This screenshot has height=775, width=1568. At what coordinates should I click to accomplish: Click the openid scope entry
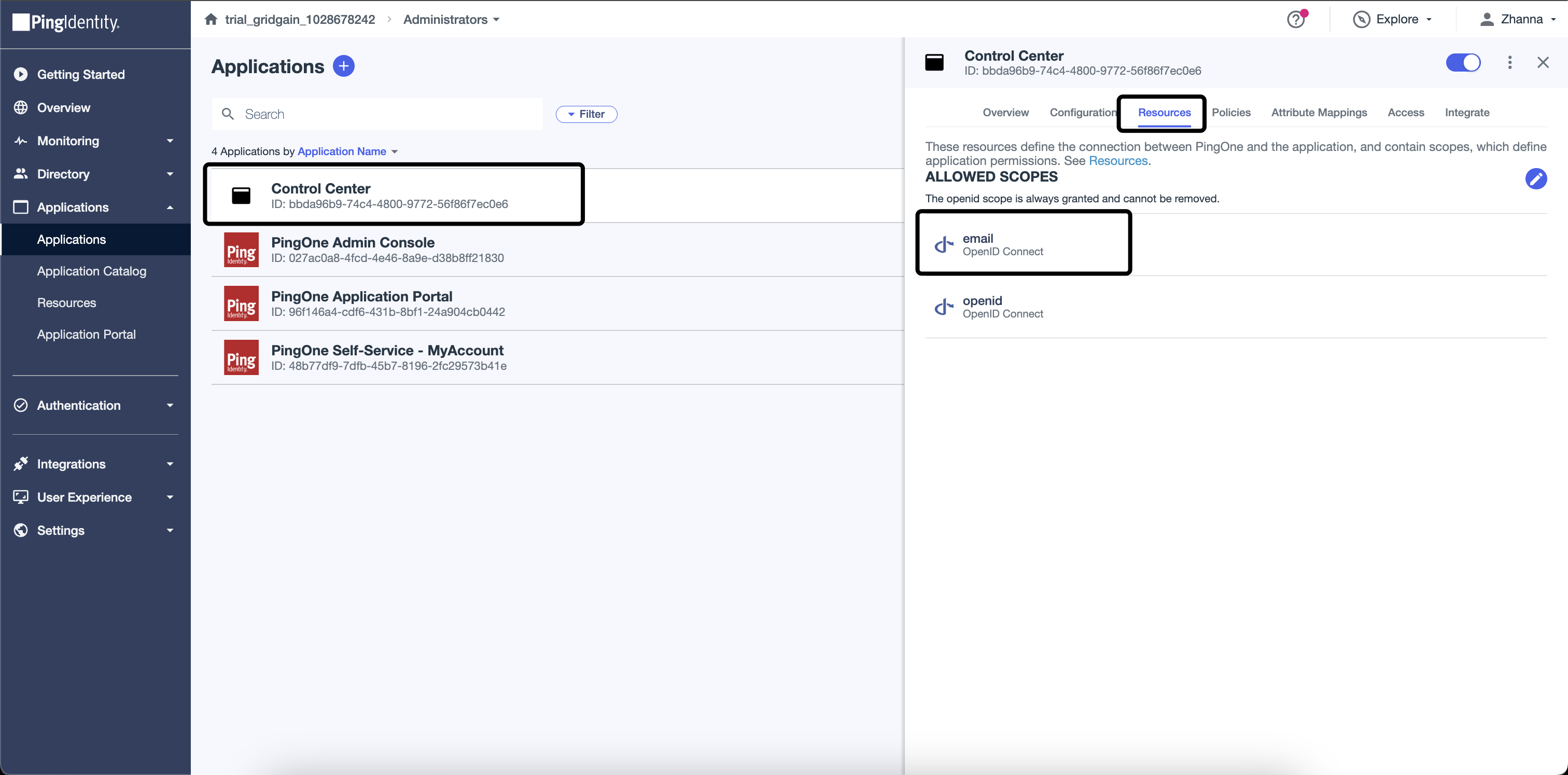point(1236,307)
